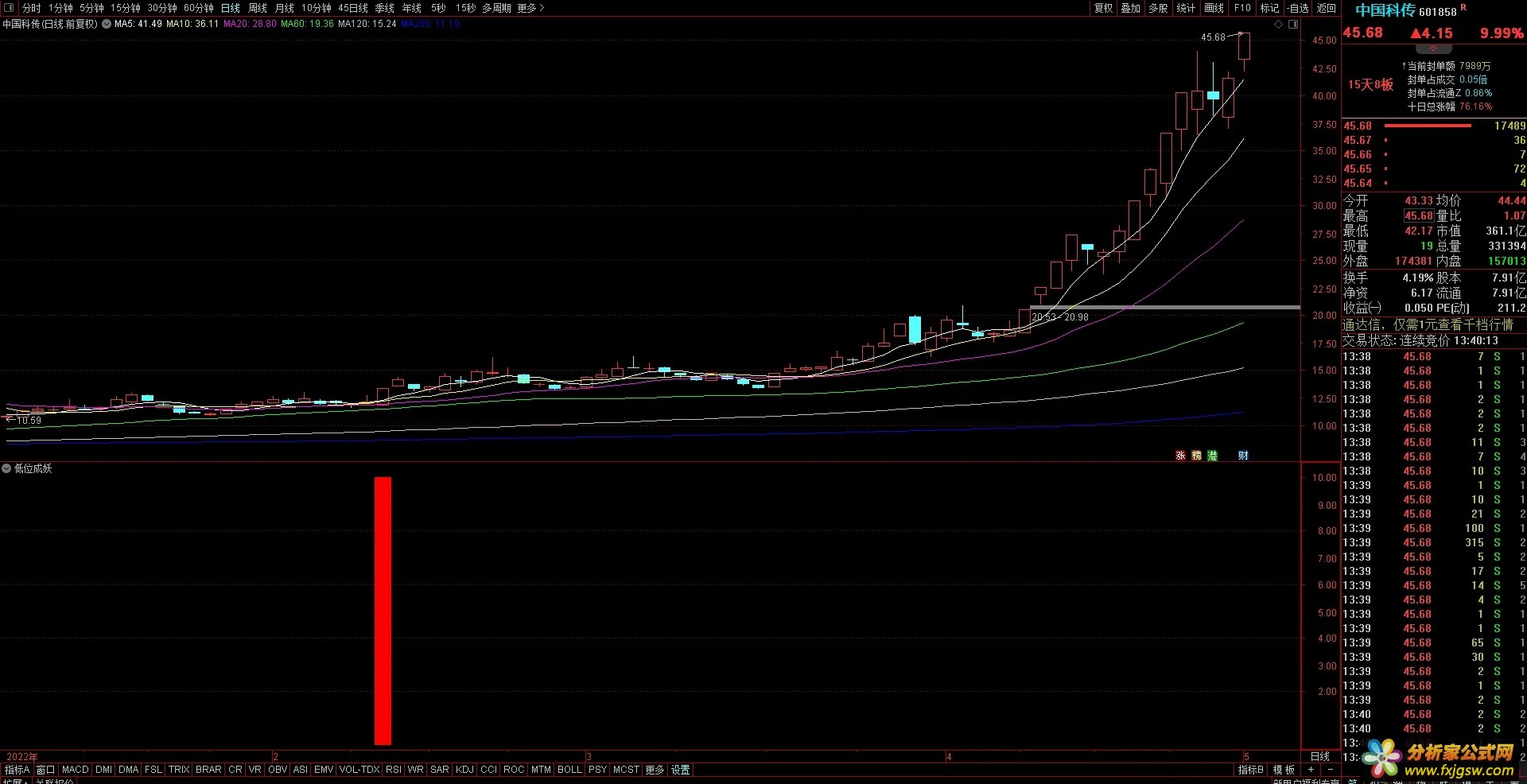Select the MCST indicator

pos(626,770)
